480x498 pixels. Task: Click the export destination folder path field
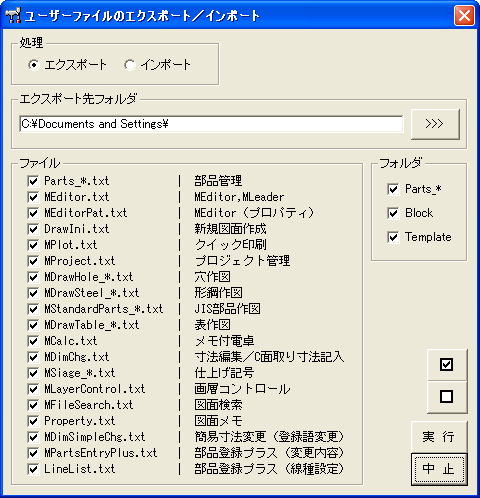coord(211,124)
